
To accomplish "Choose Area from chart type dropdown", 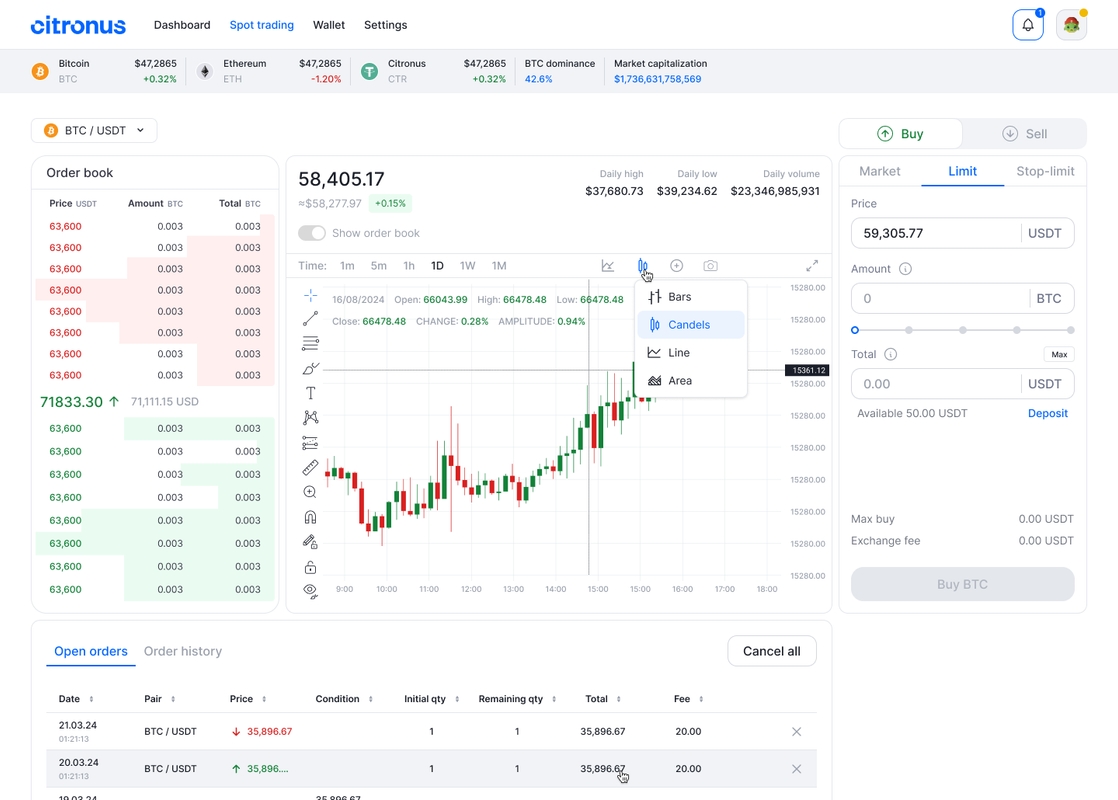I will (x=680, y=381).
